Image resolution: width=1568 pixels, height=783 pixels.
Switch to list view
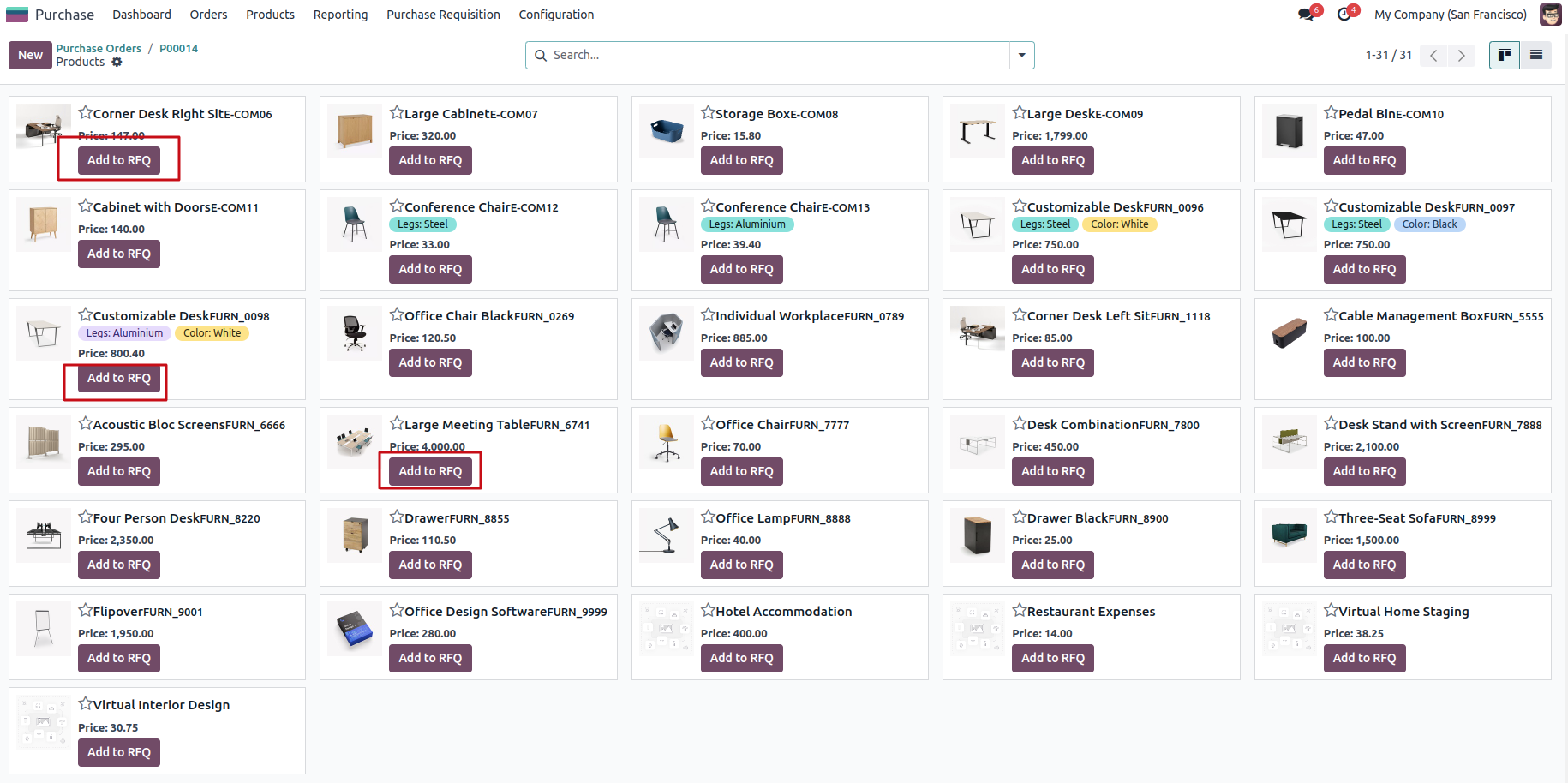click(x=1535, y=55)
